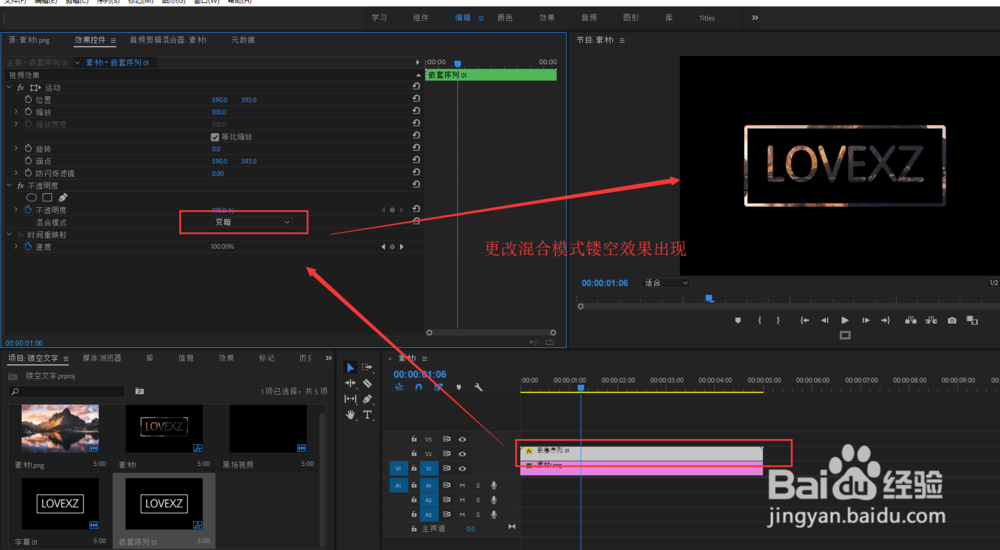Mute audio track A1

pos(462,486)
